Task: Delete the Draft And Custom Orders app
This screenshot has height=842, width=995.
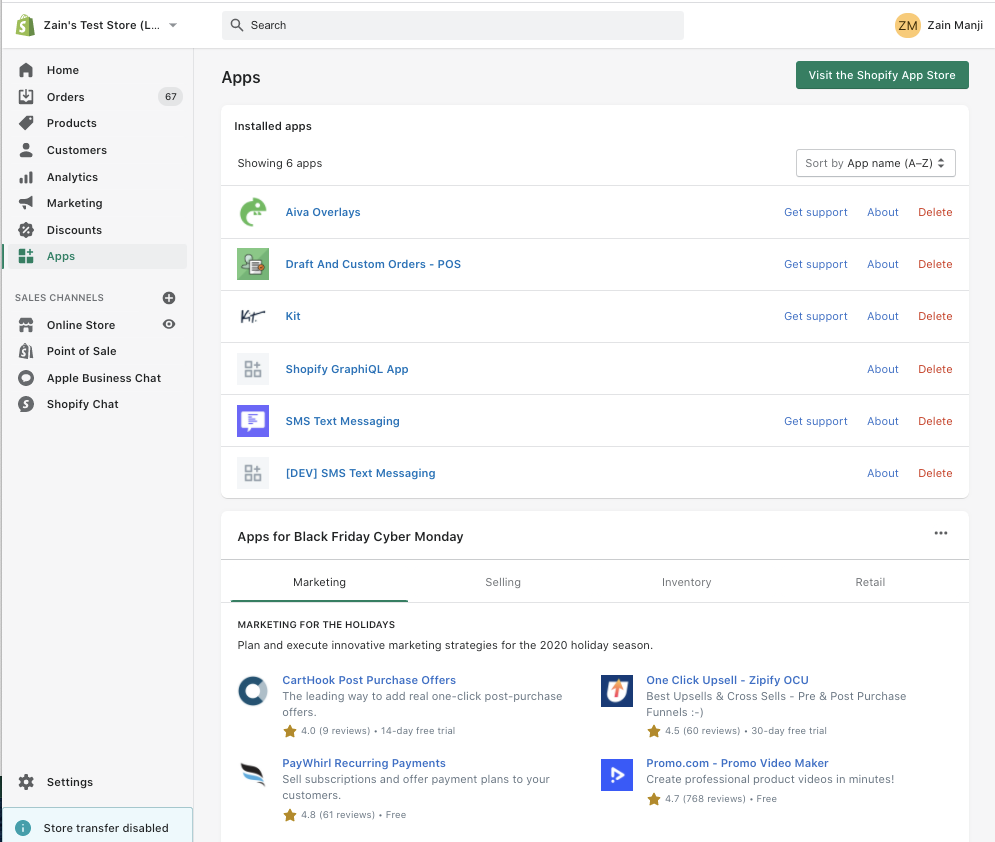Action: coord(935,264)
